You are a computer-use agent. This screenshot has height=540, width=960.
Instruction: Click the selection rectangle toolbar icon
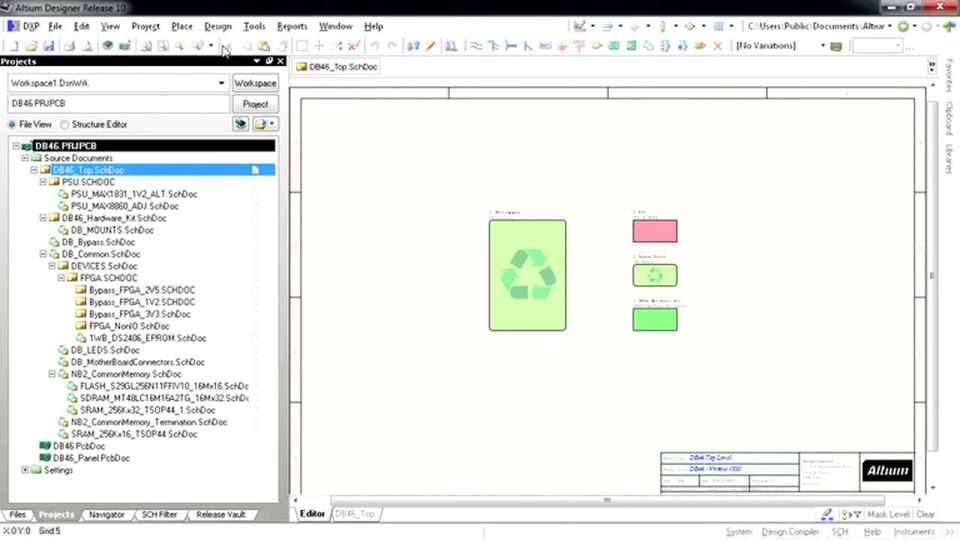pyautogui.click(x=302, y=46)
